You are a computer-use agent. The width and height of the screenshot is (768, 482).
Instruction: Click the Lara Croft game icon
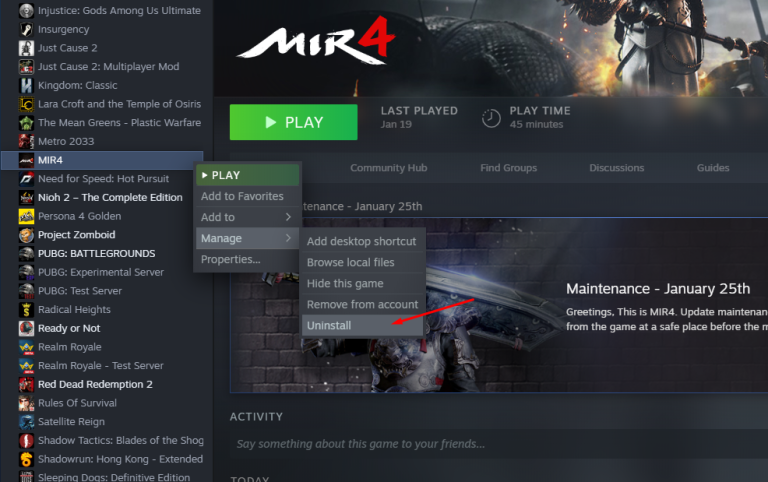click(x=26, y=104)
